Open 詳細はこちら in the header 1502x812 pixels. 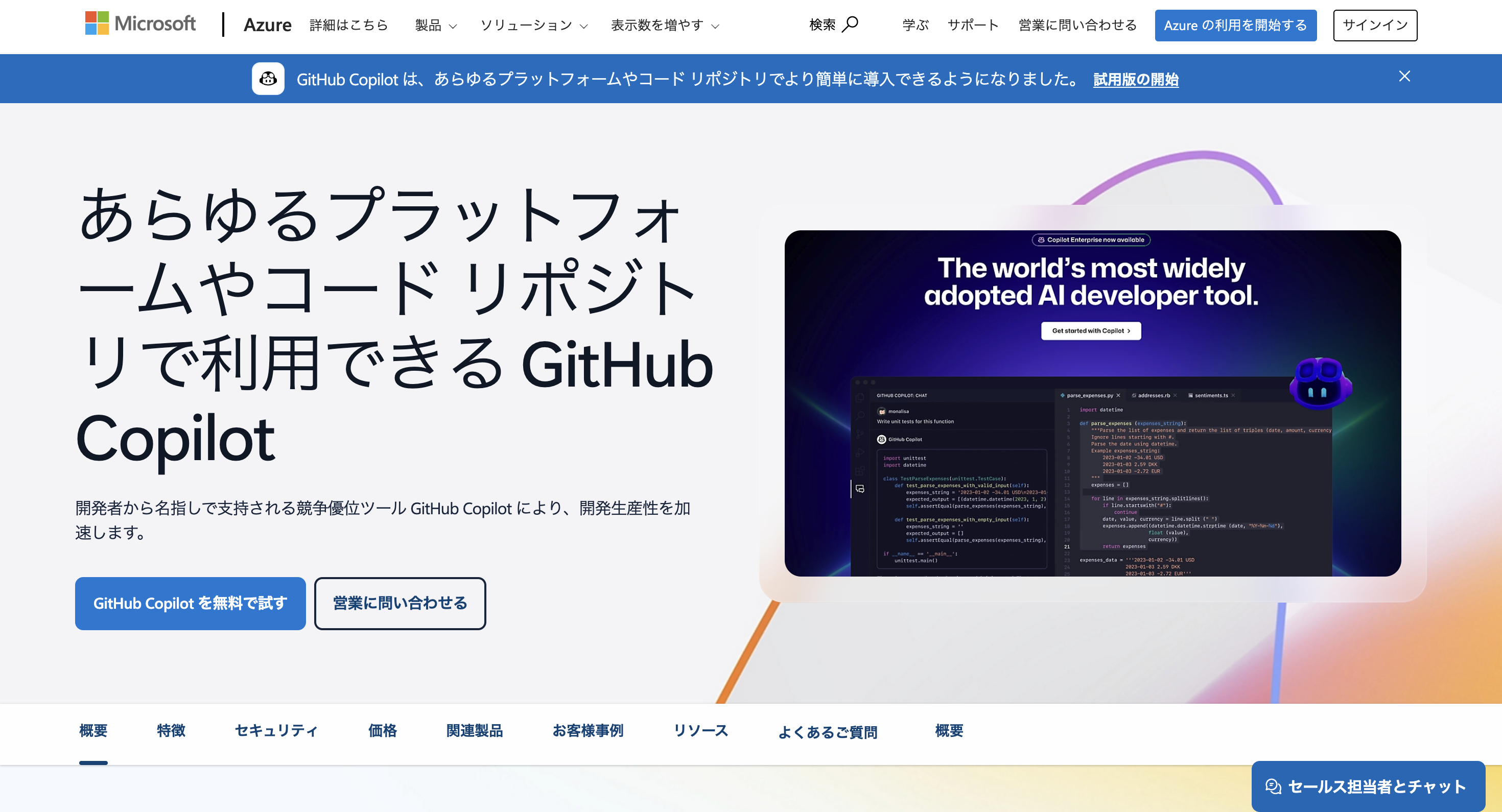coord(348,25)
